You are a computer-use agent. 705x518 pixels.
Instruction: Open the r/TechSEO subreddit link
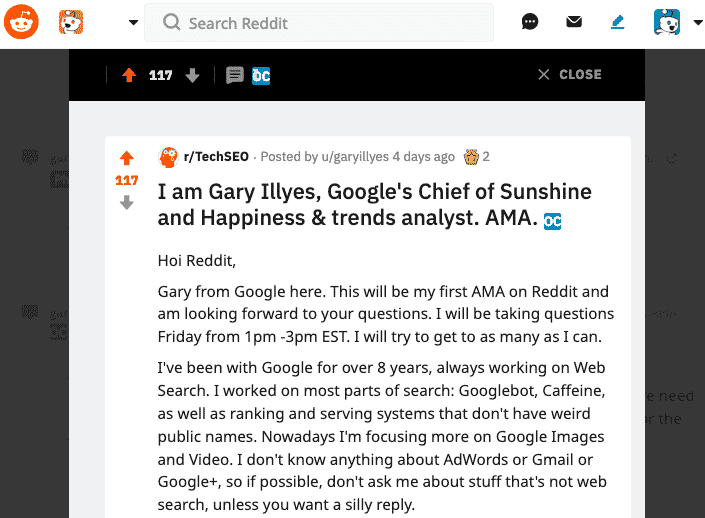[x=216, y=156]
